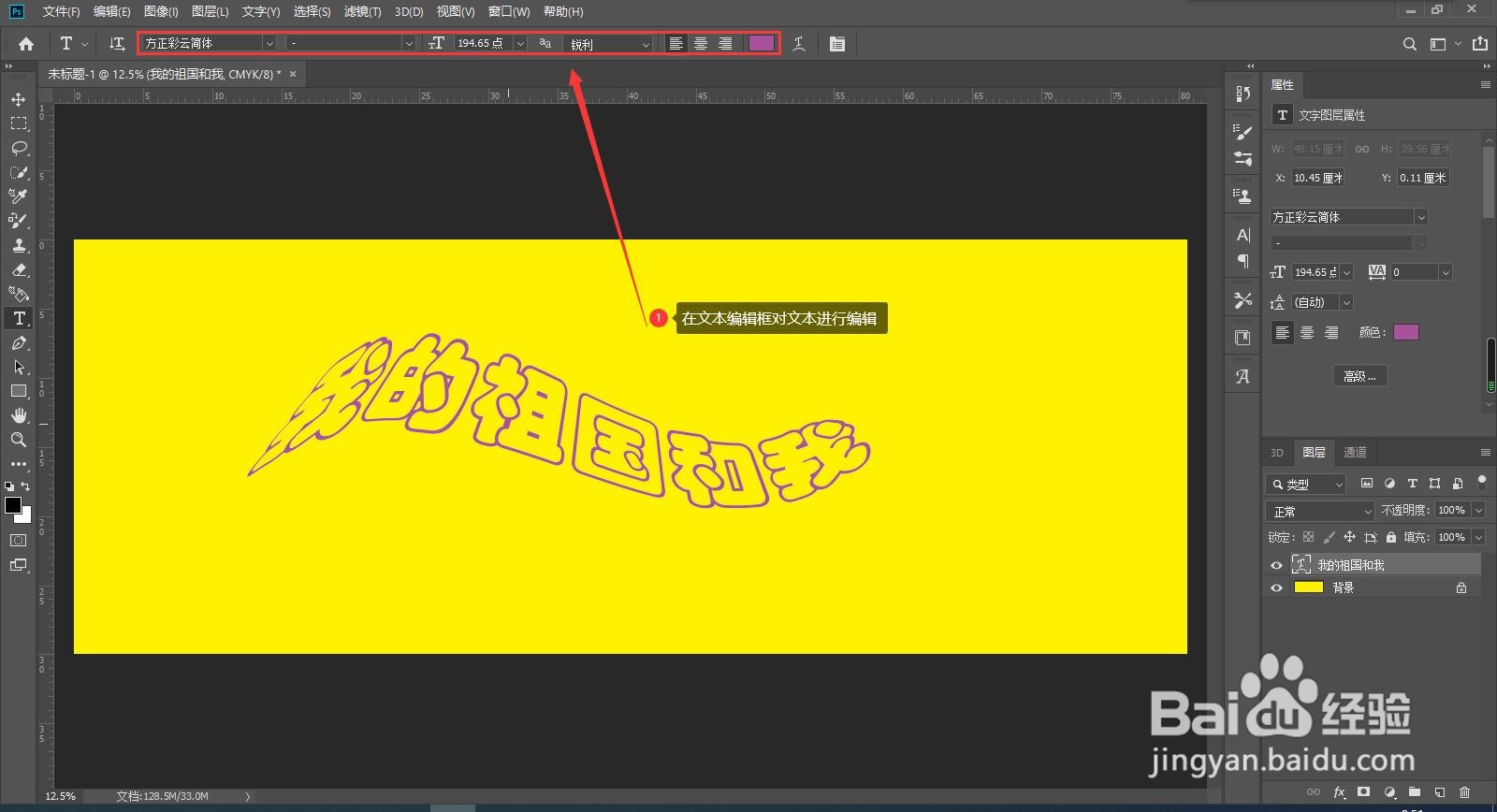Viewport: 1497px width, 812px height.
Task: Select the Rectangular Marquee tool
Action: pyautogui.click(x=19, y=123)
